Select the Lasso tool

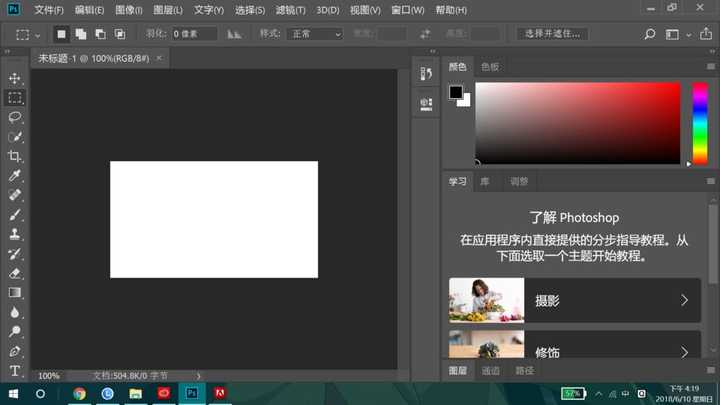[x=14, y=117]
